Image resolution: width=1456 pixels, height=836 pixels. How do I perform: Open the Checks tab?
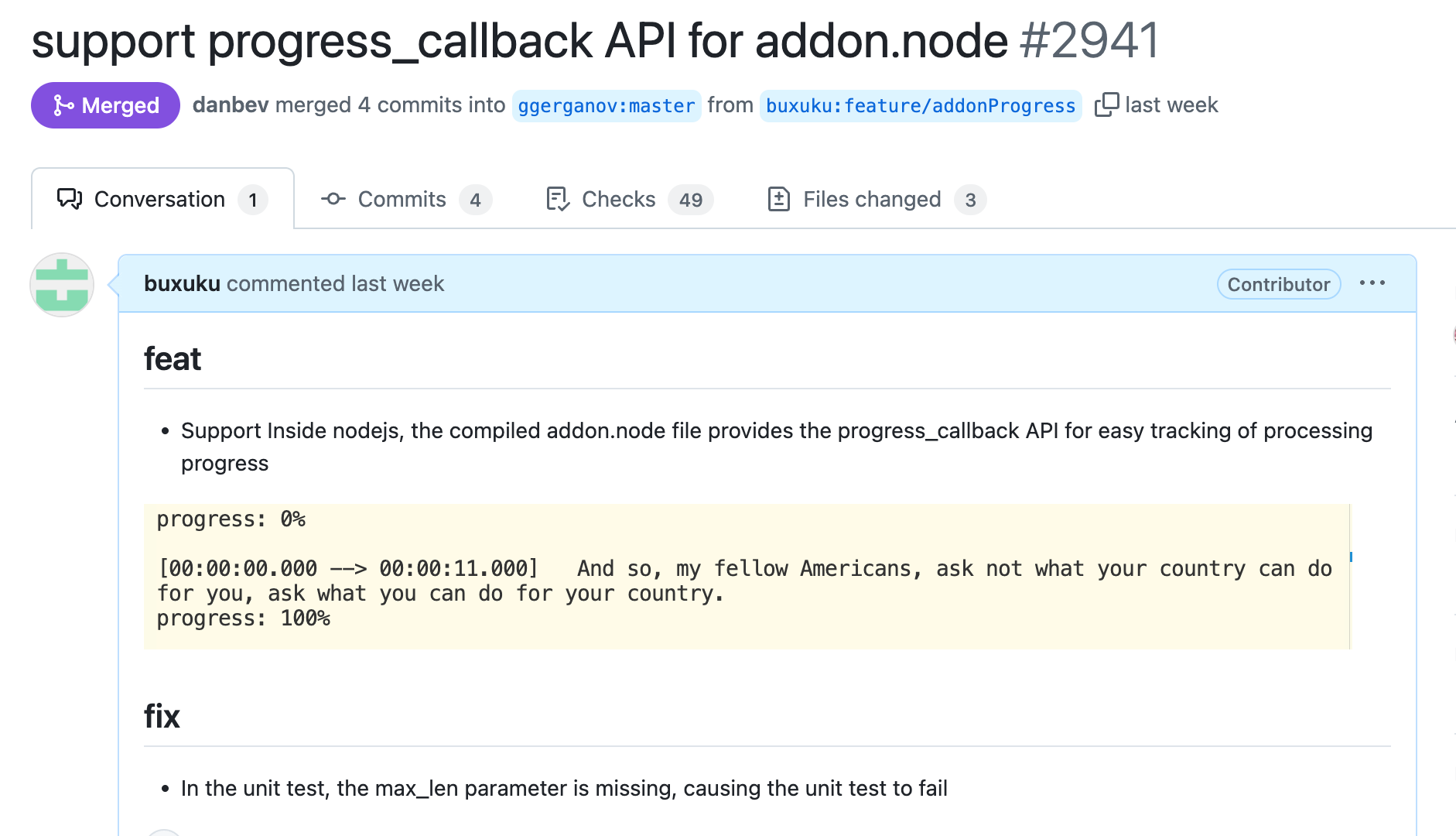tap(629, 199)
